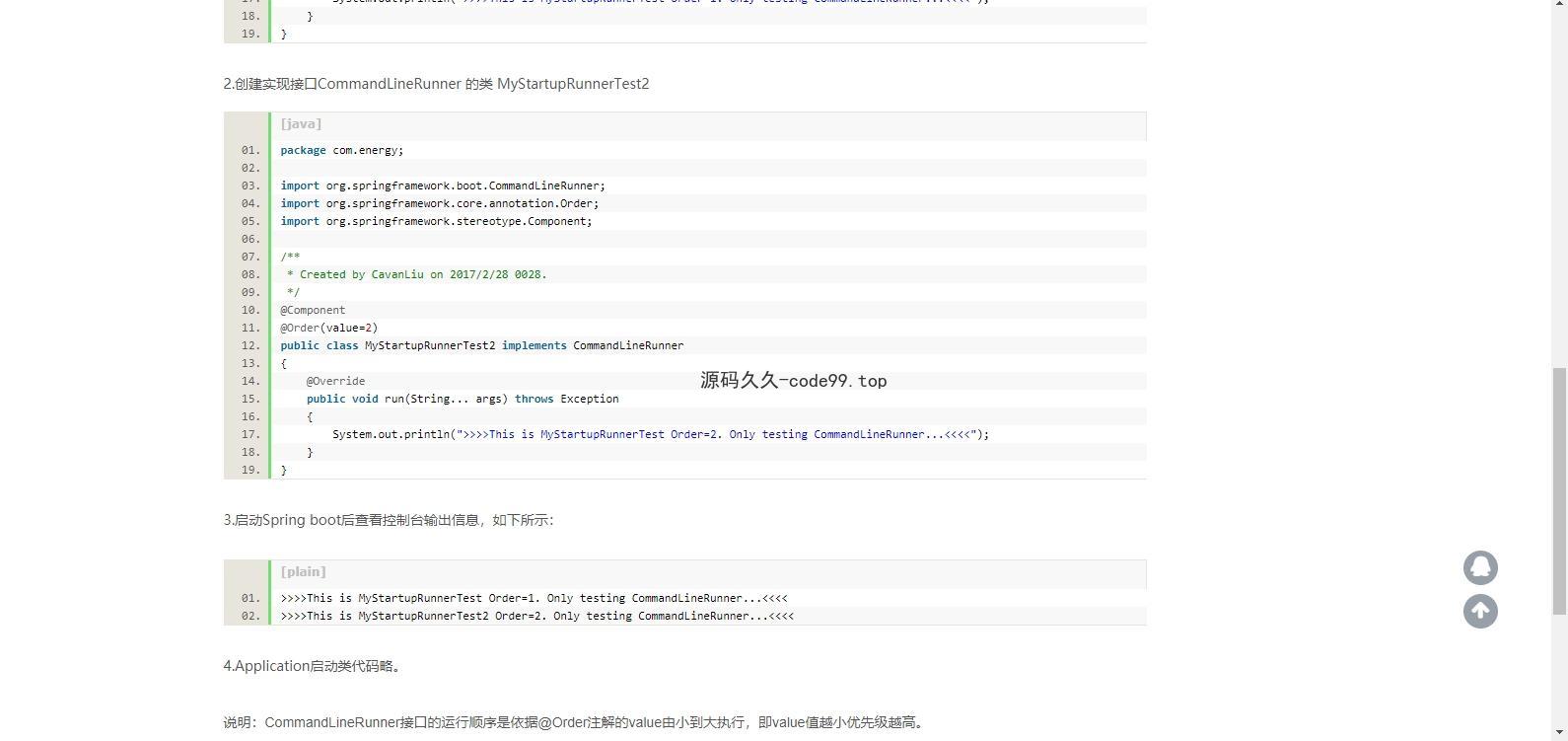Click the import CommandLineRunner code line

443,185
